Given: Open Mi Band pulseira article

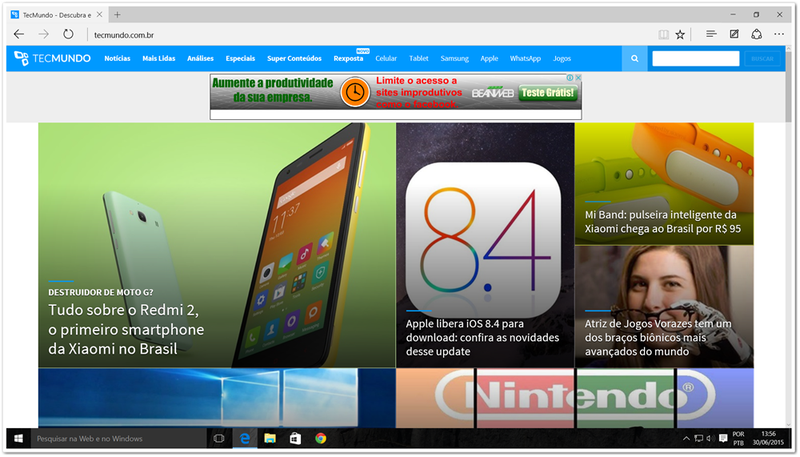Looking at the screenshot, I should pyautogui.click(x=664, y=184).
